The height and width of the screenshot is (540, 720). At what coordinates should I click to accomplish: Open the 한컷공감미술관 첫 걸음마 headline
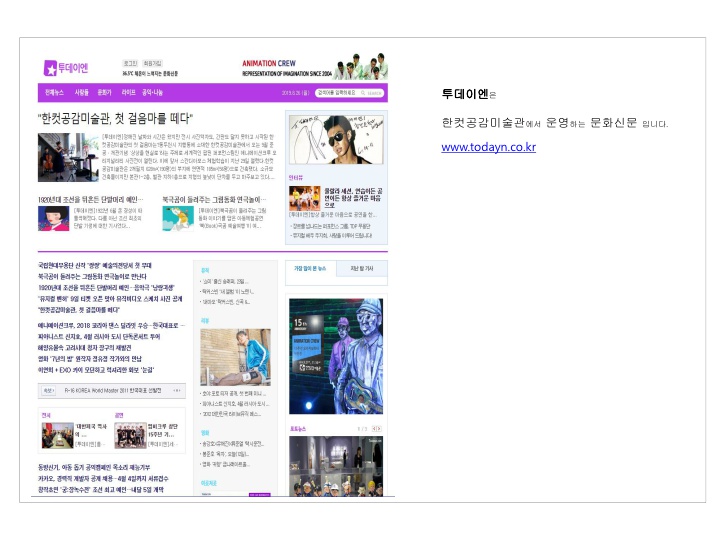click(x=115, y=117)
